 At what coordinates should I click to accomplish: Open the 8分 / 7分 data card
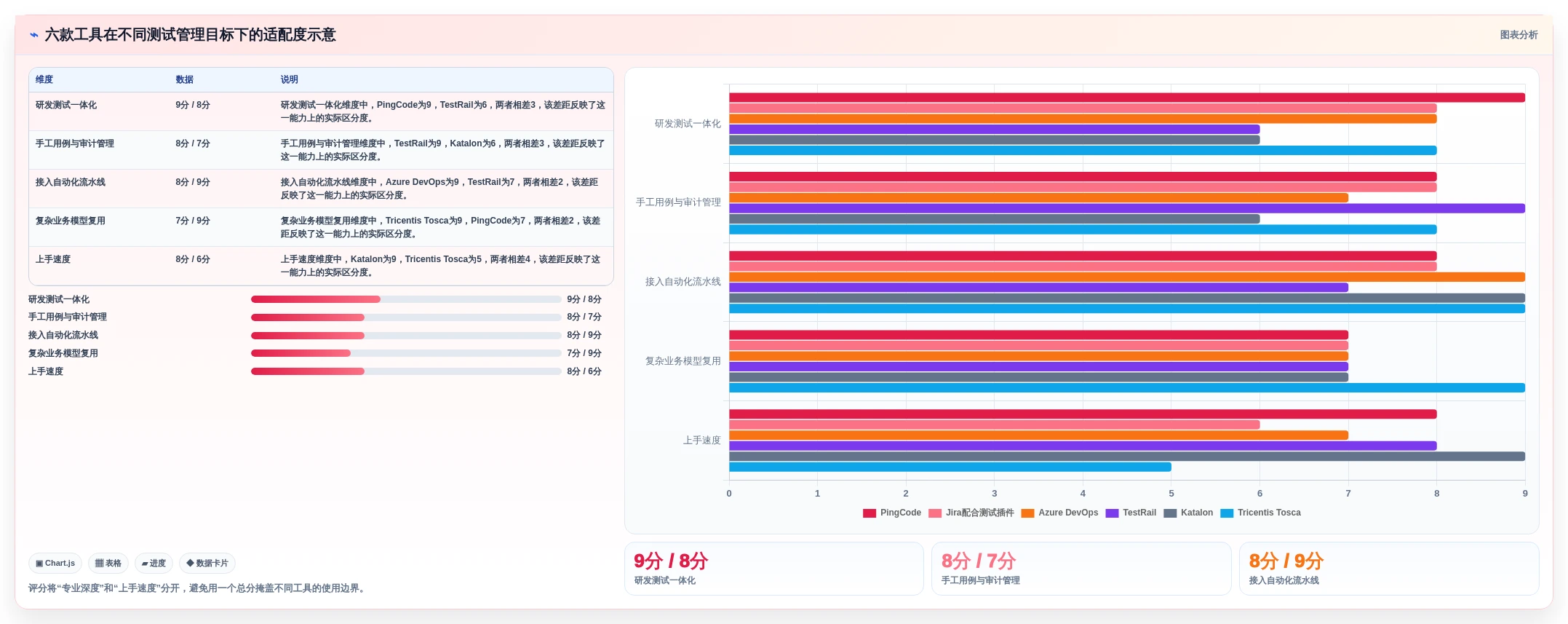1081,569
